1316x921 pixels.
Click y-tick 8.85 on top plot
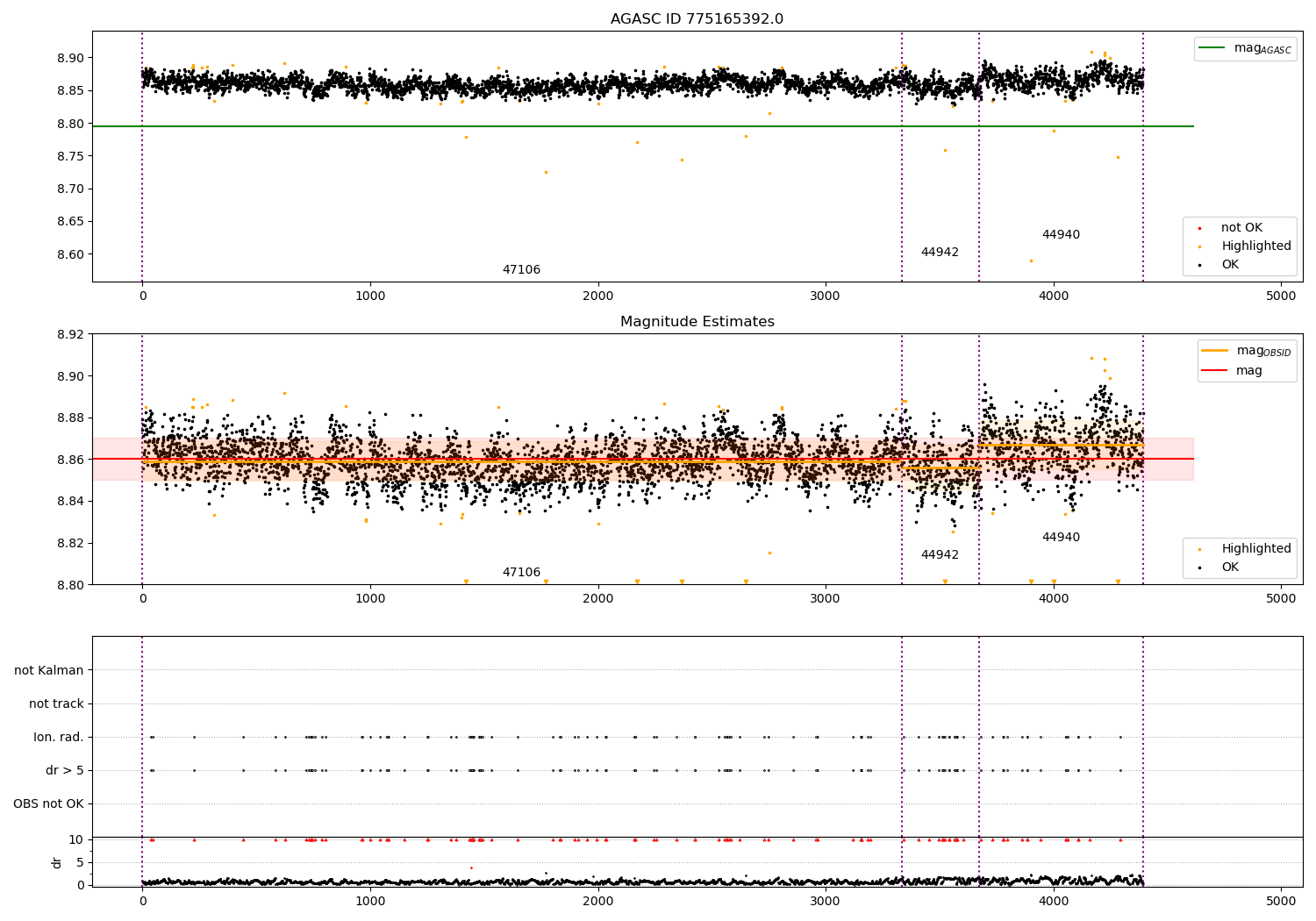coord(71,91)
